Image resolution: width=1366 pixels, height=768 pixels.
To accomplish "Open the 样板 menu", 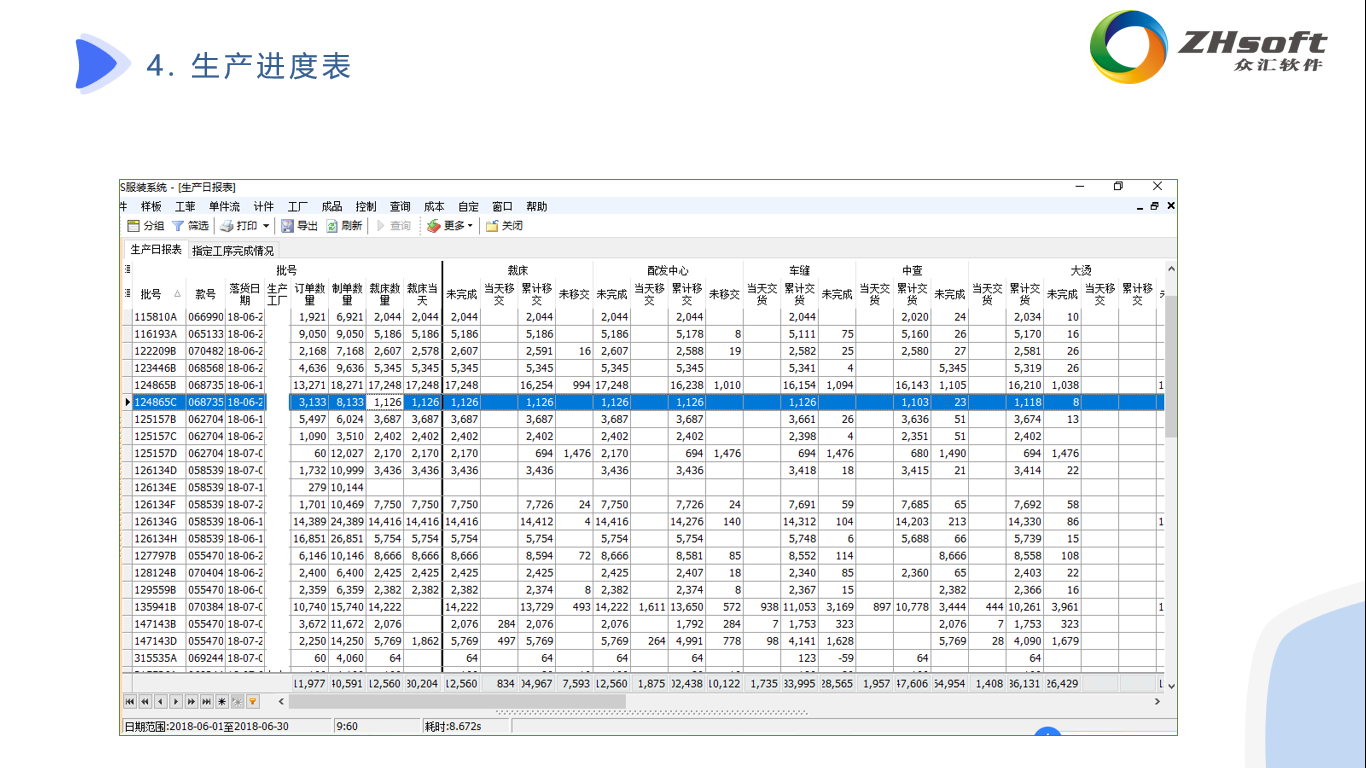I will [151, 207].
